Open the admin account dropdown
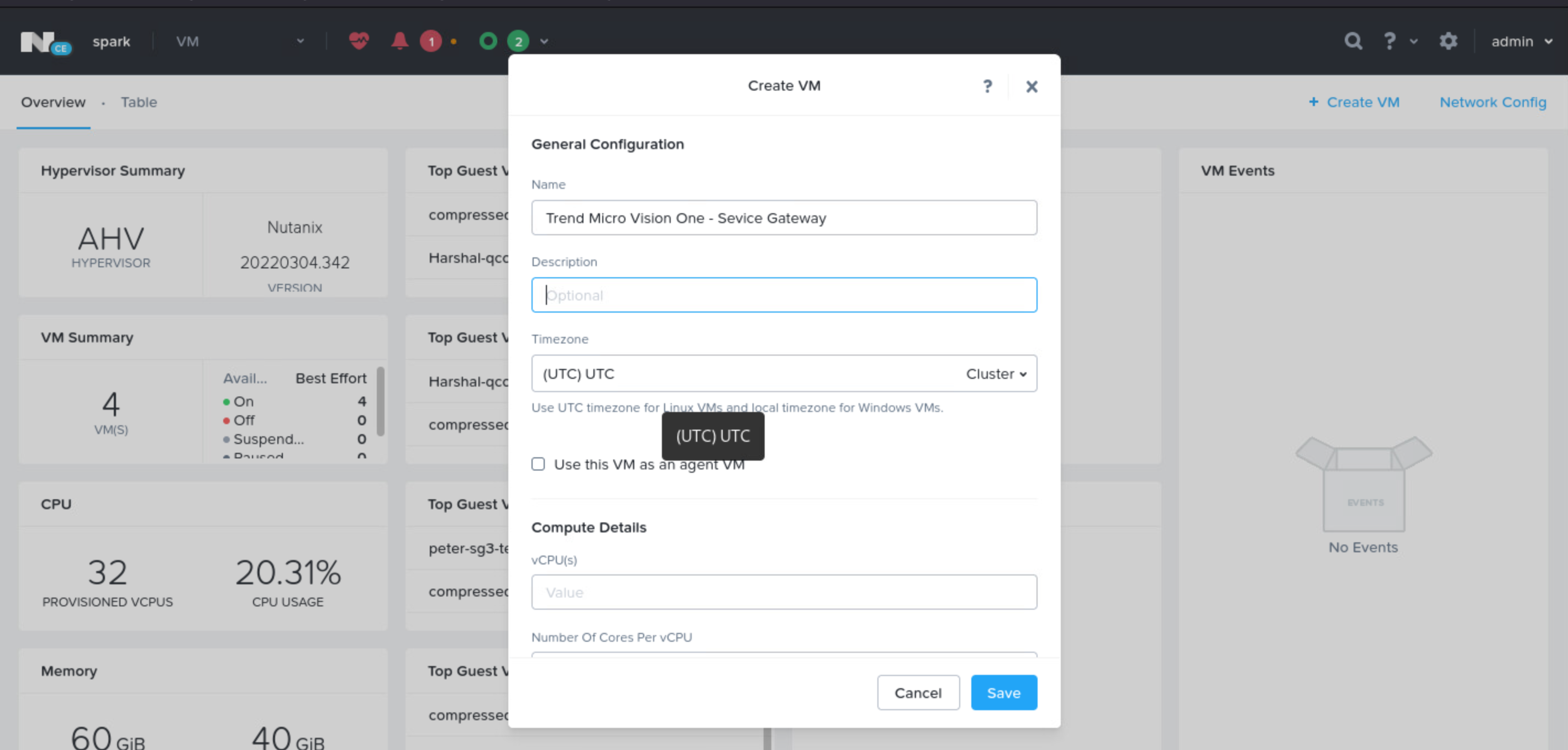1568x750 pixels. click(1520, 41)
